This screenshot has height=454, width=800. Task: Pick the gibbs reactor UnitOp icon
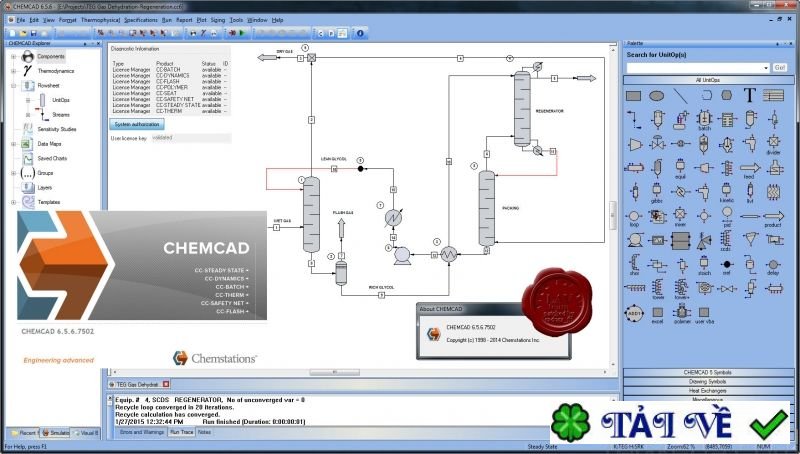(x=657, y=193)
